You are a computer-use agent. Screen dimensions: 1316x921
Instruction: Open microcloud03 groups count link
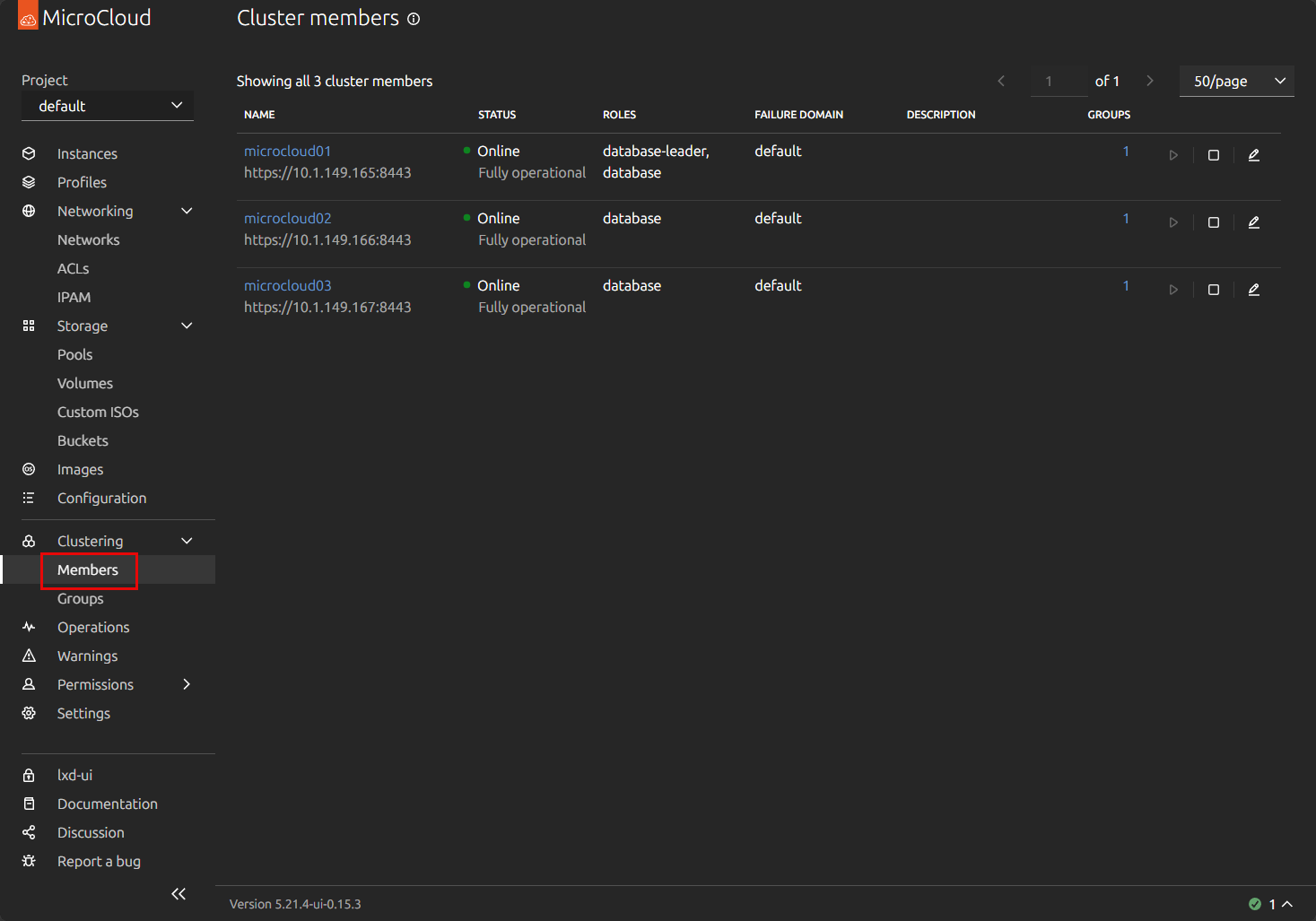tap(1126, 285)
